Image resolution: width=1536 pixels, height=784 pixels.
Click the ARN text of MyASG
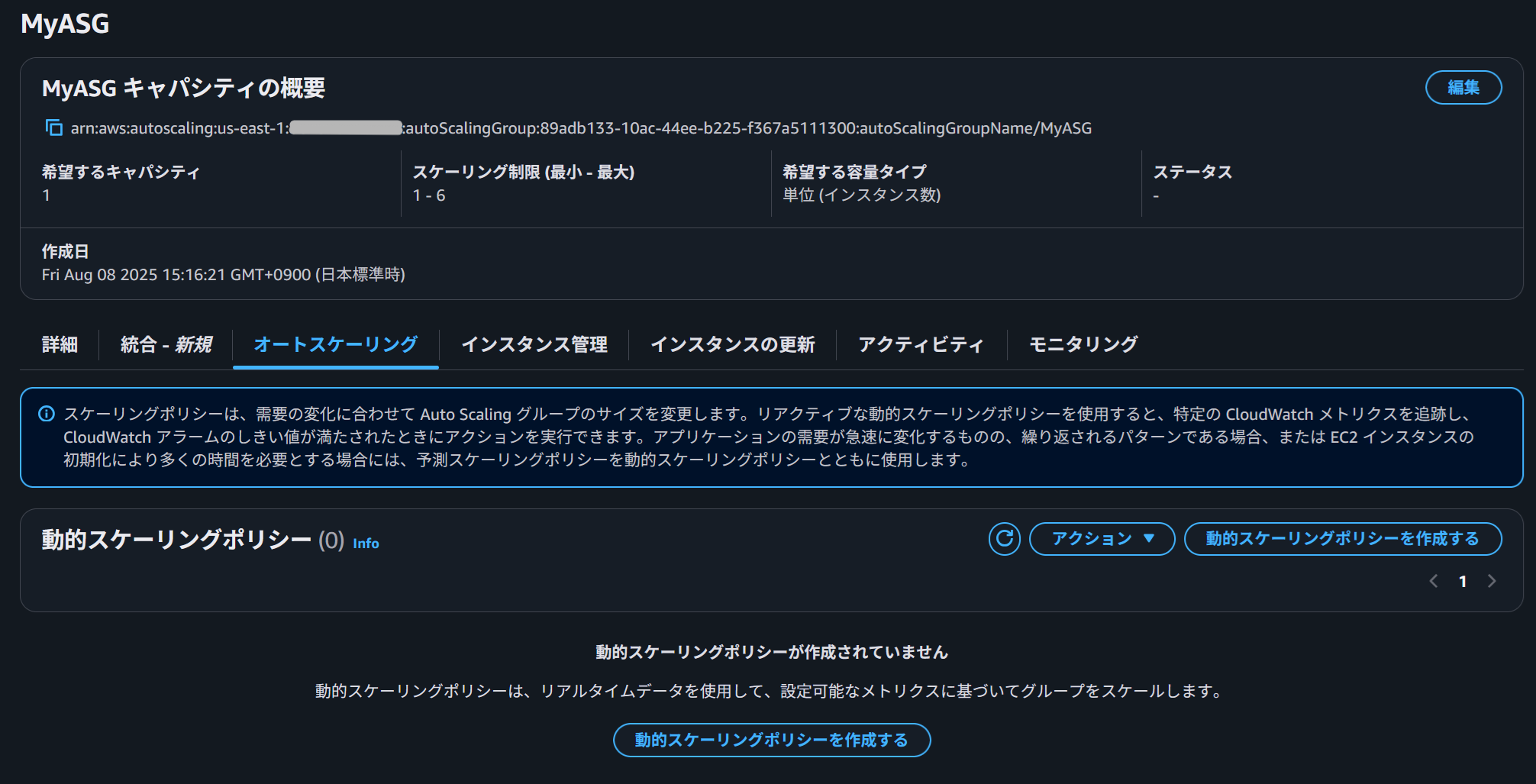(581, 128)
